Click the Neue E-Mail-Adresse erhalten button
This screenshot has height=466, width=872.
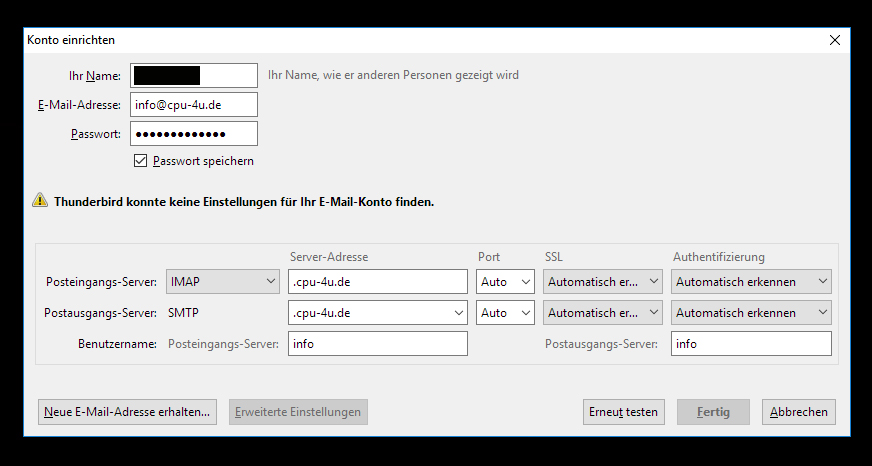[128, 412]
